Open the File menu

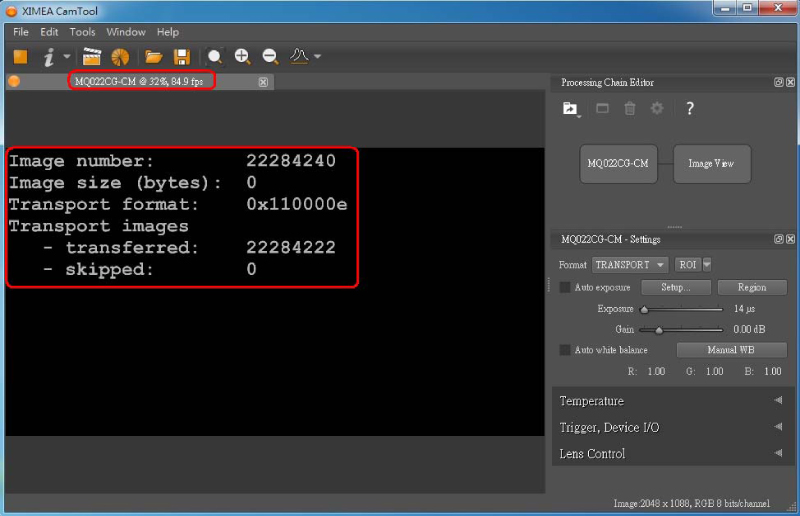20,32
